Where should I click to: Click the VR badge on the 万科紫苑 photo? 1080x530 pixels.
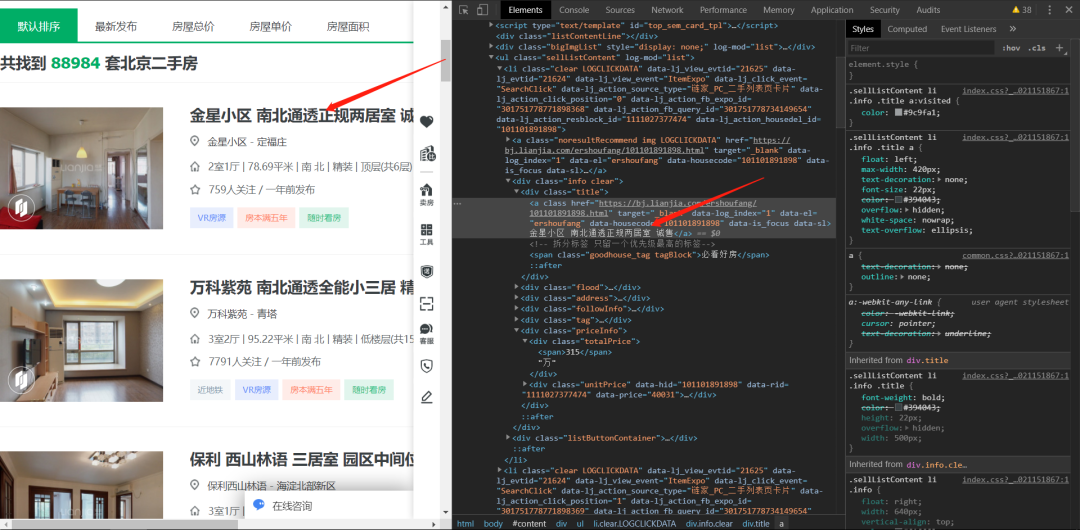(x=21, y=379)
